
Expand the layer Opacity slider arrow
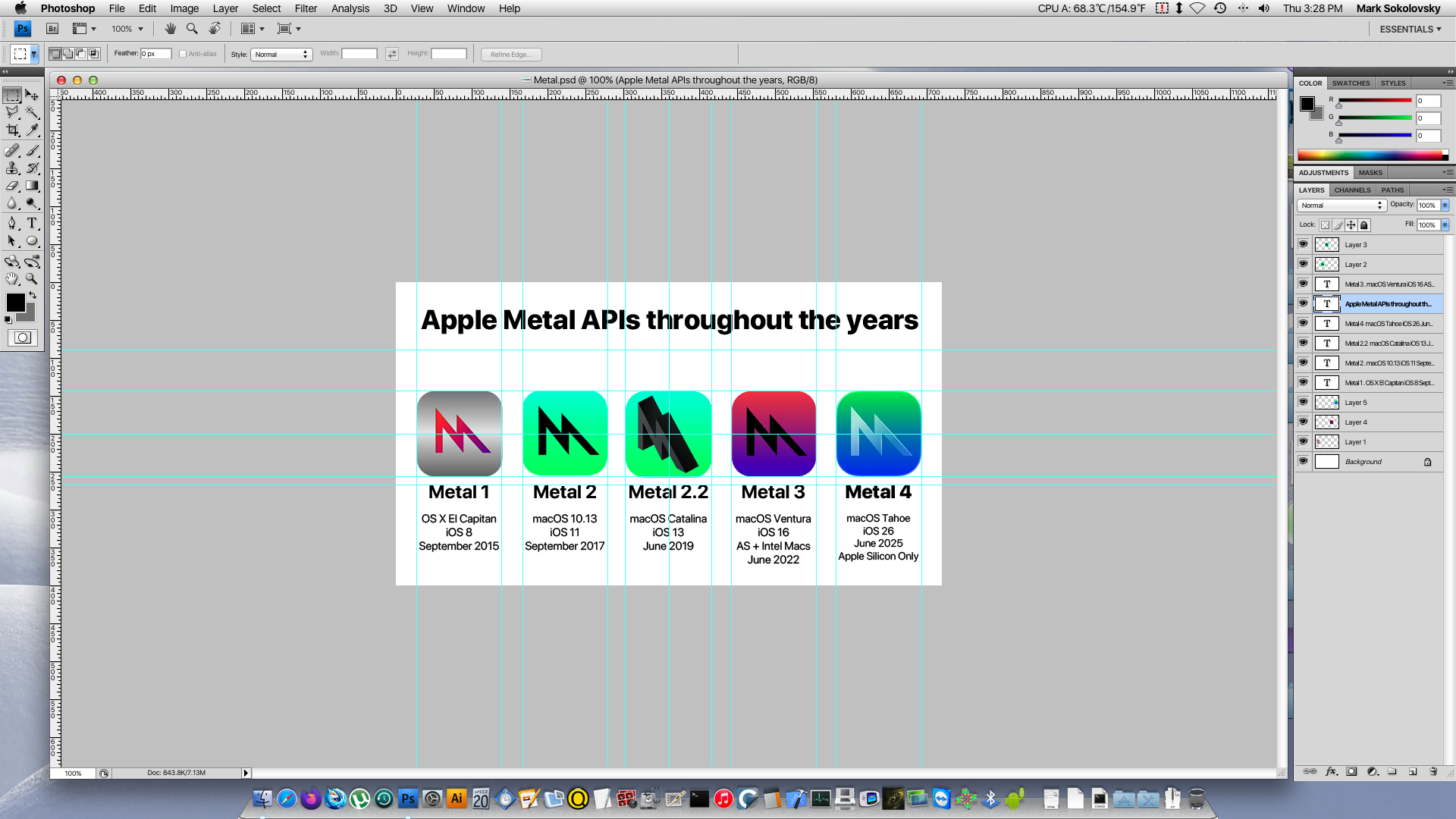1445,206
